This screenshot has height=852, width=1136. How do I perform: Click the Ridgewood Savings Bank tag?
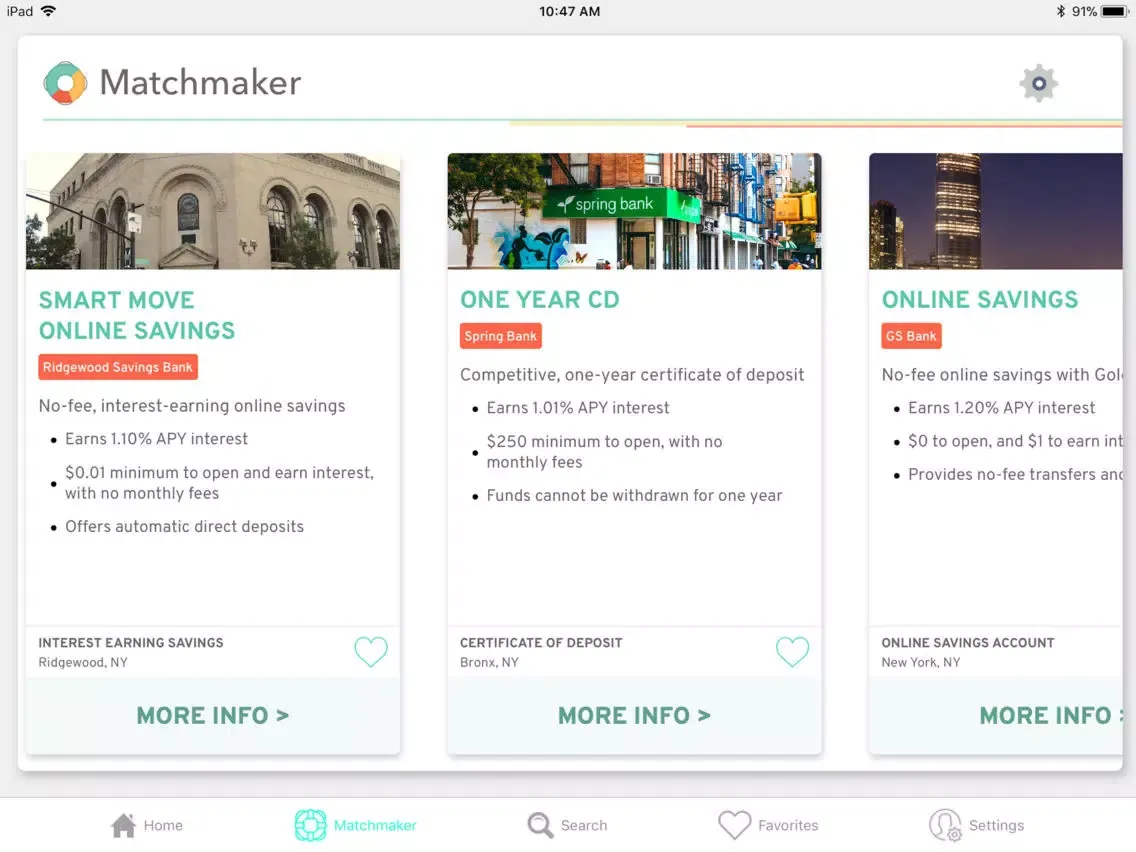[x=118, y=367]
